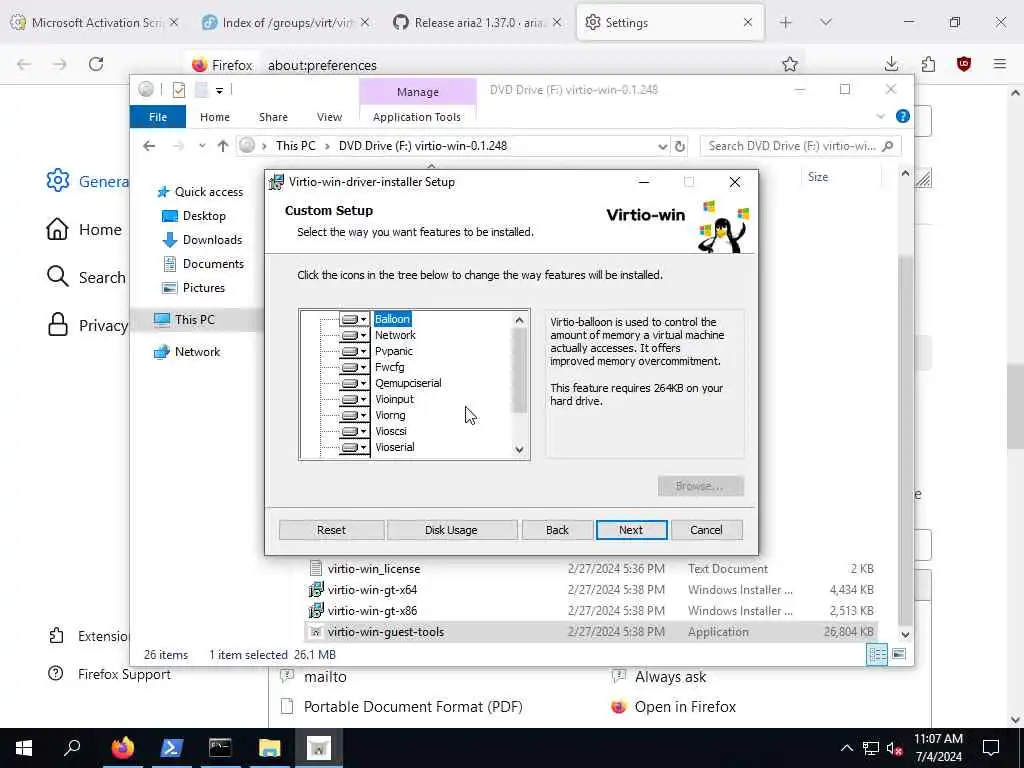
Task: Open the Manage contextual tab
Action: [x=417, y=92]
